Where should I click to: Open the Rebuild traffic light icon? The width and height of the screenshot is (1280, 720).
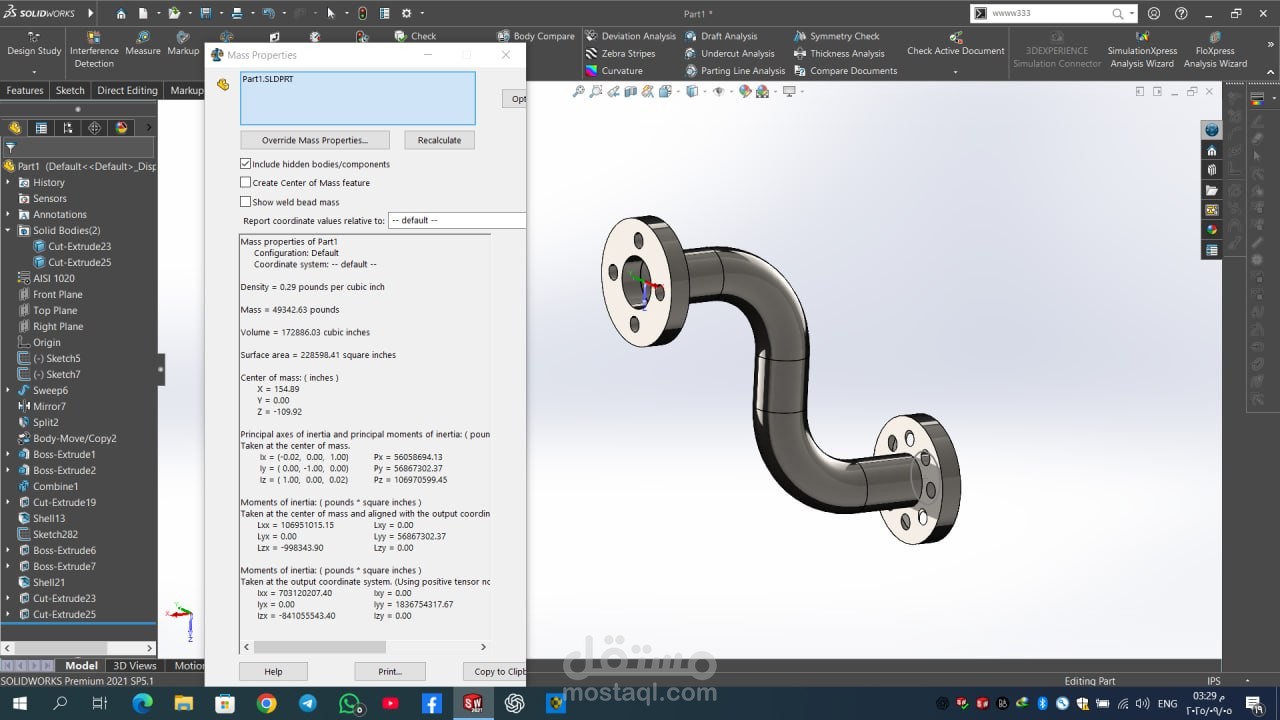(362, 13)
